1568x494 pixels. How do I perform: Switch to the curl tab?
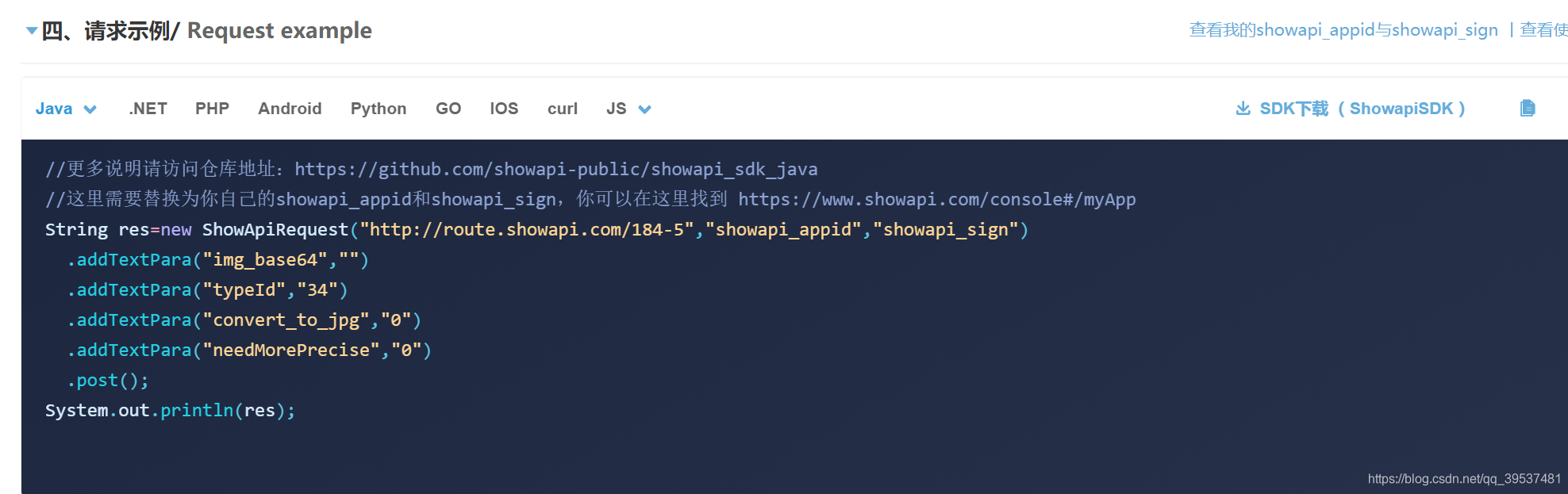coord(563,109)
